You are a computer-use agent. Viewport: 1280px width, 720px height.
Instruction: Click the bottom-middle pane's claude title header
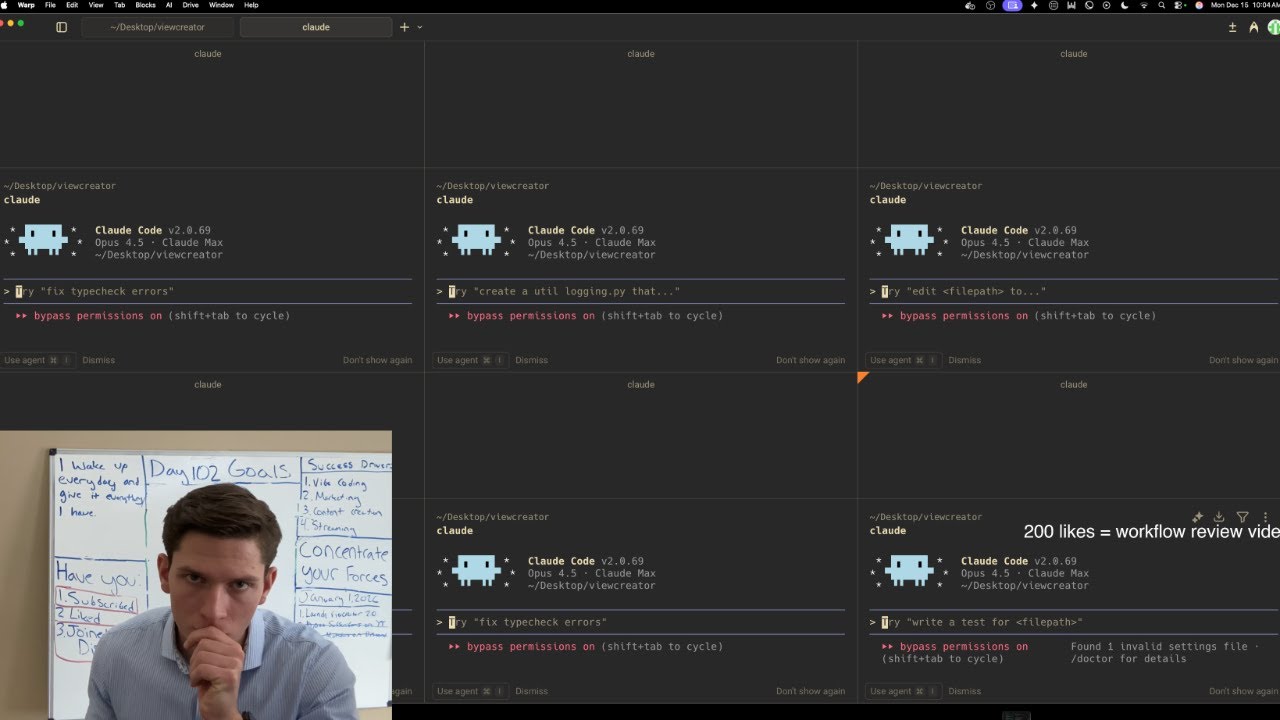pyautogui.click(x=641, y=385)
